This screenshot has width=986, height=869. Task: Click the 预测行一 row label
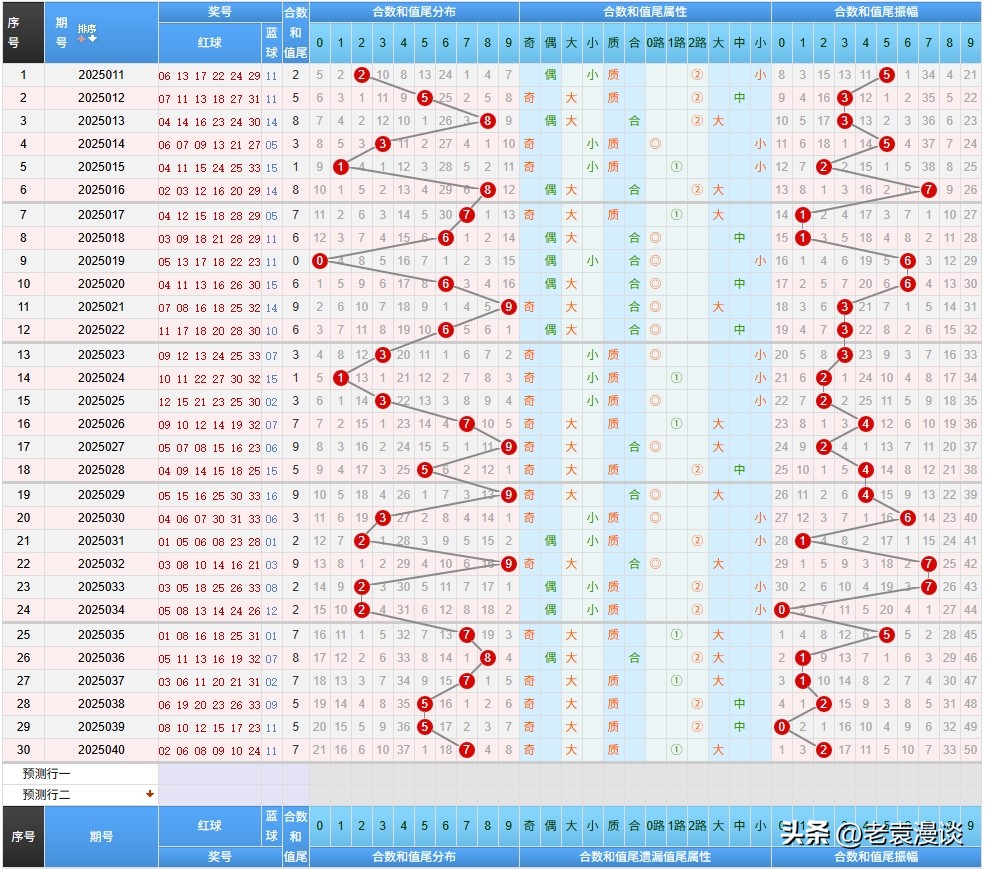[47, 774]
